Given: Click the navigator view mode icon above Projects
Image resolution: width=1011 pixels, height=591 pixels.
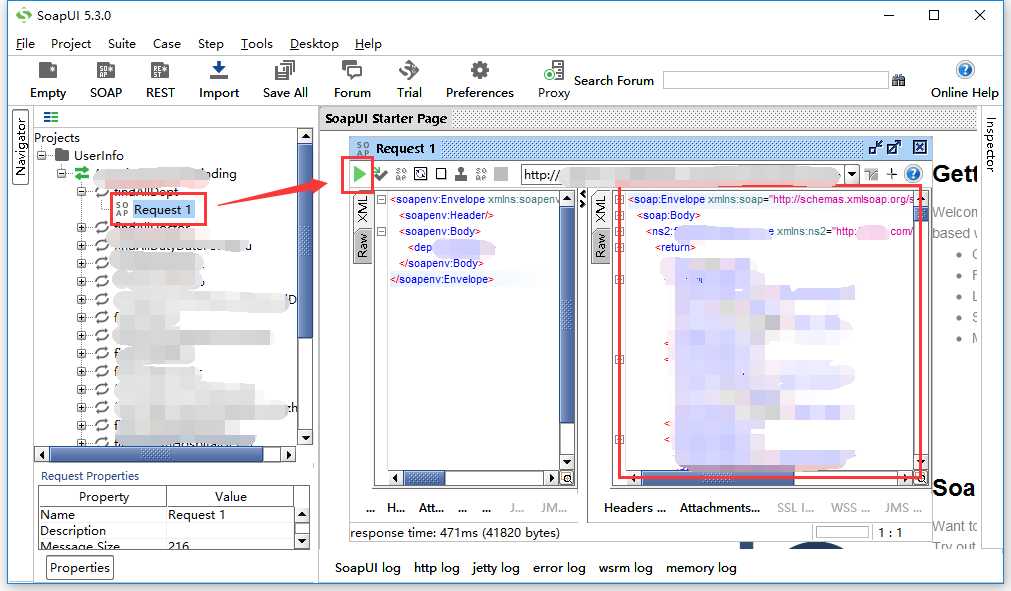Looking at the screenshot, I should (51, 117).
